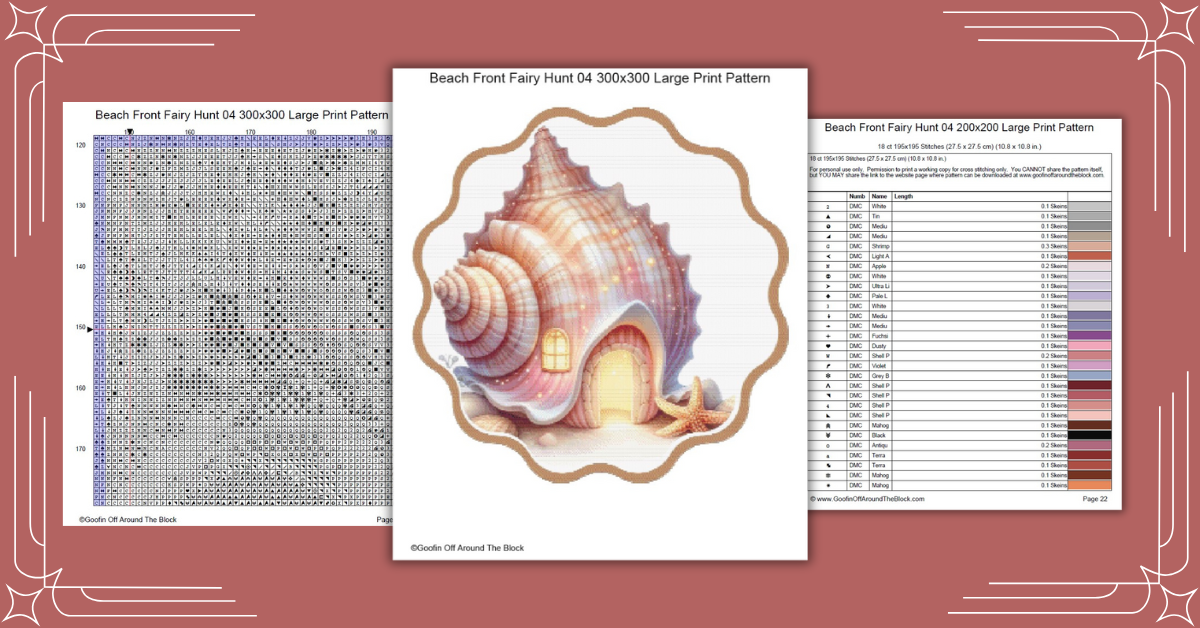1200x628 pixels.
Task: Expand the row 150 arrow marker on the grid
Action: tap(88, 327)
